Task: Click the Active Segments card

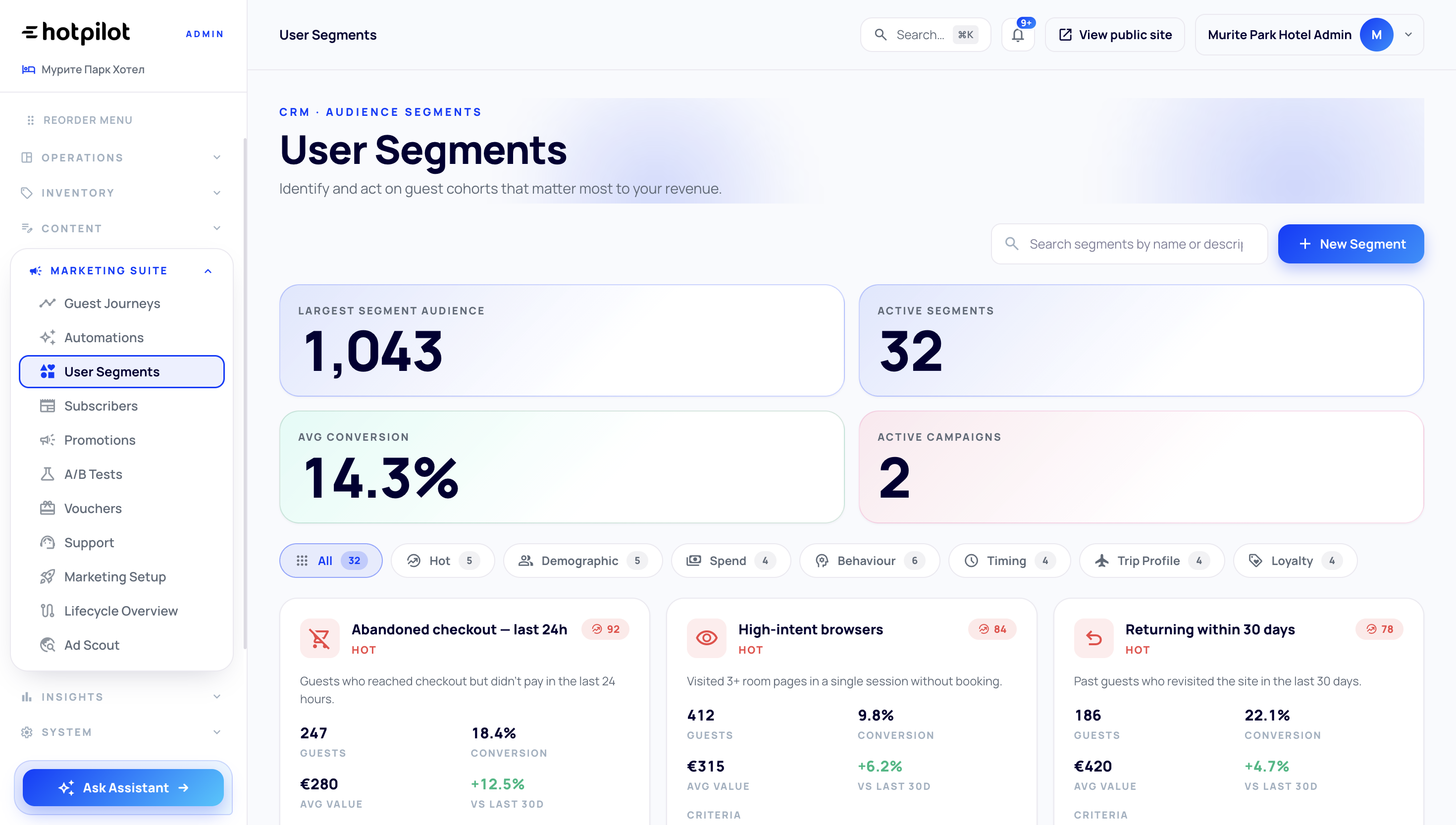Action: 1141,340
